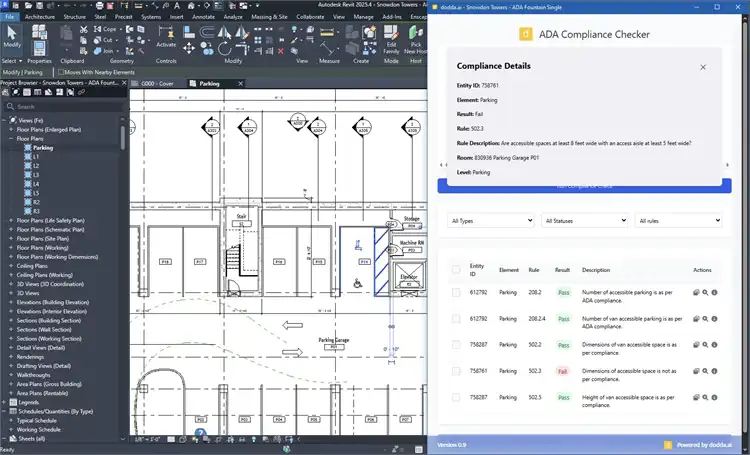Tick the select-all checkbox in table header
750x455 pixels.
pos(456,269)
